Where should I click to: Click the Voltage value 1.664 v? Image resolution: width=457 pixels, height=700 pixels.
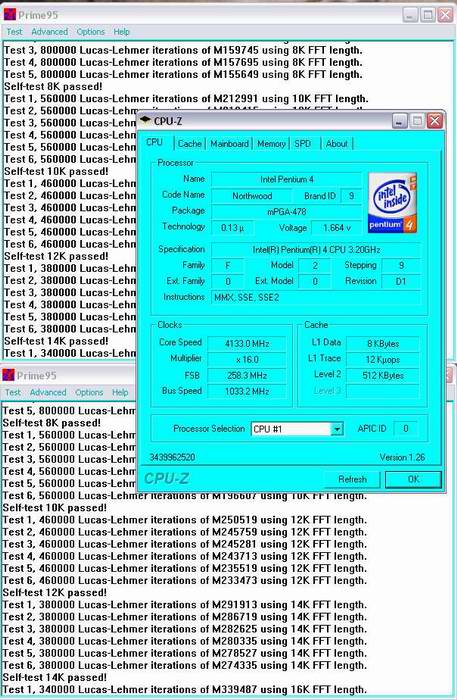coord(337,228)
